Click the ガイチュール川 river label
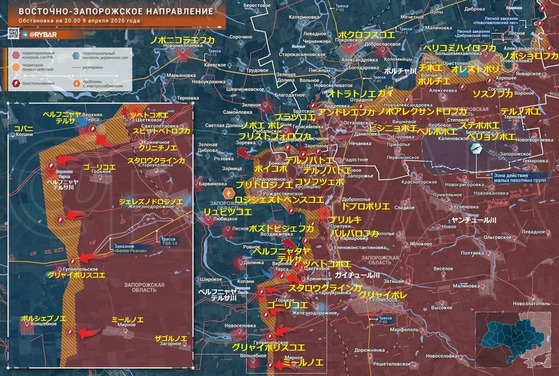 pyautogui.click(x=357, y=275)
